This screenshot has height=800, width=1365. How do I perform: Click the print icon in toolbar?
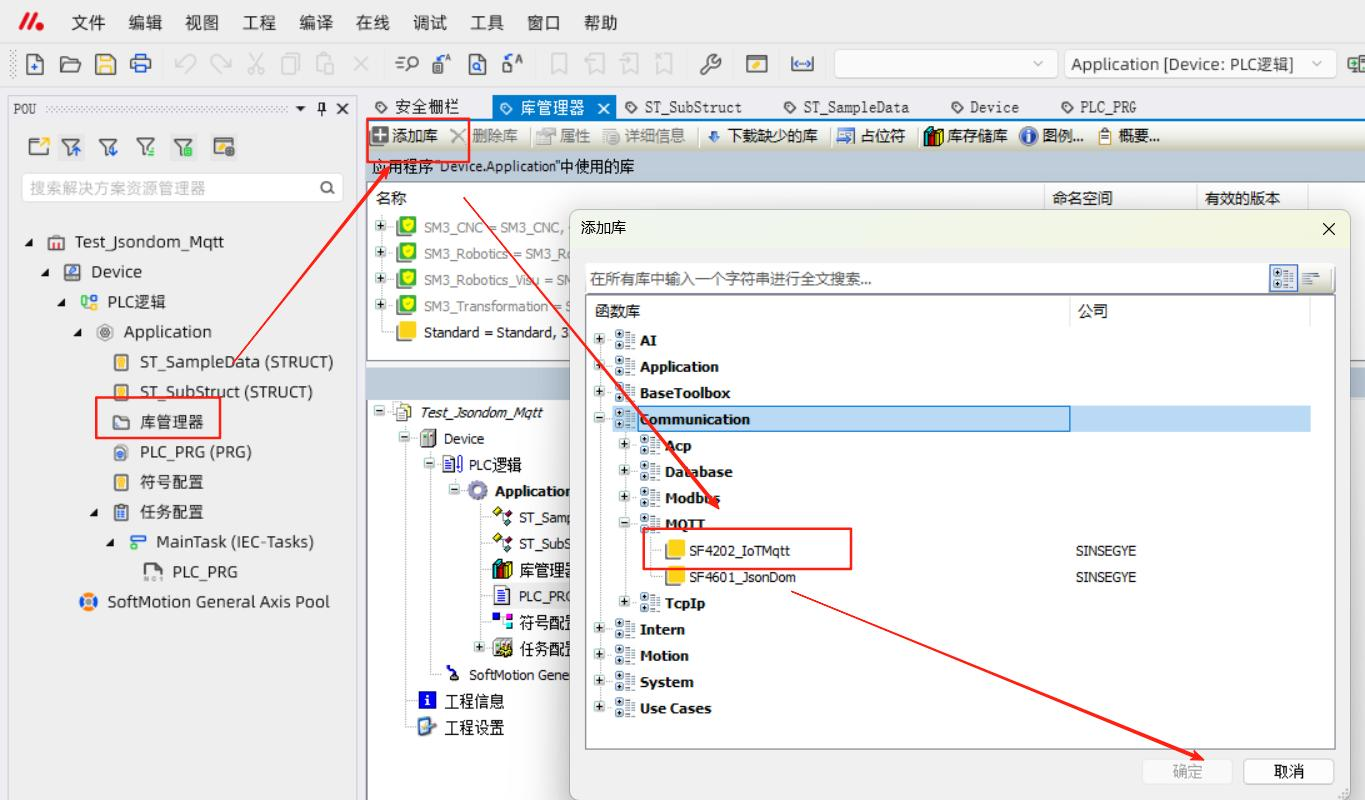tap(141, 64)
